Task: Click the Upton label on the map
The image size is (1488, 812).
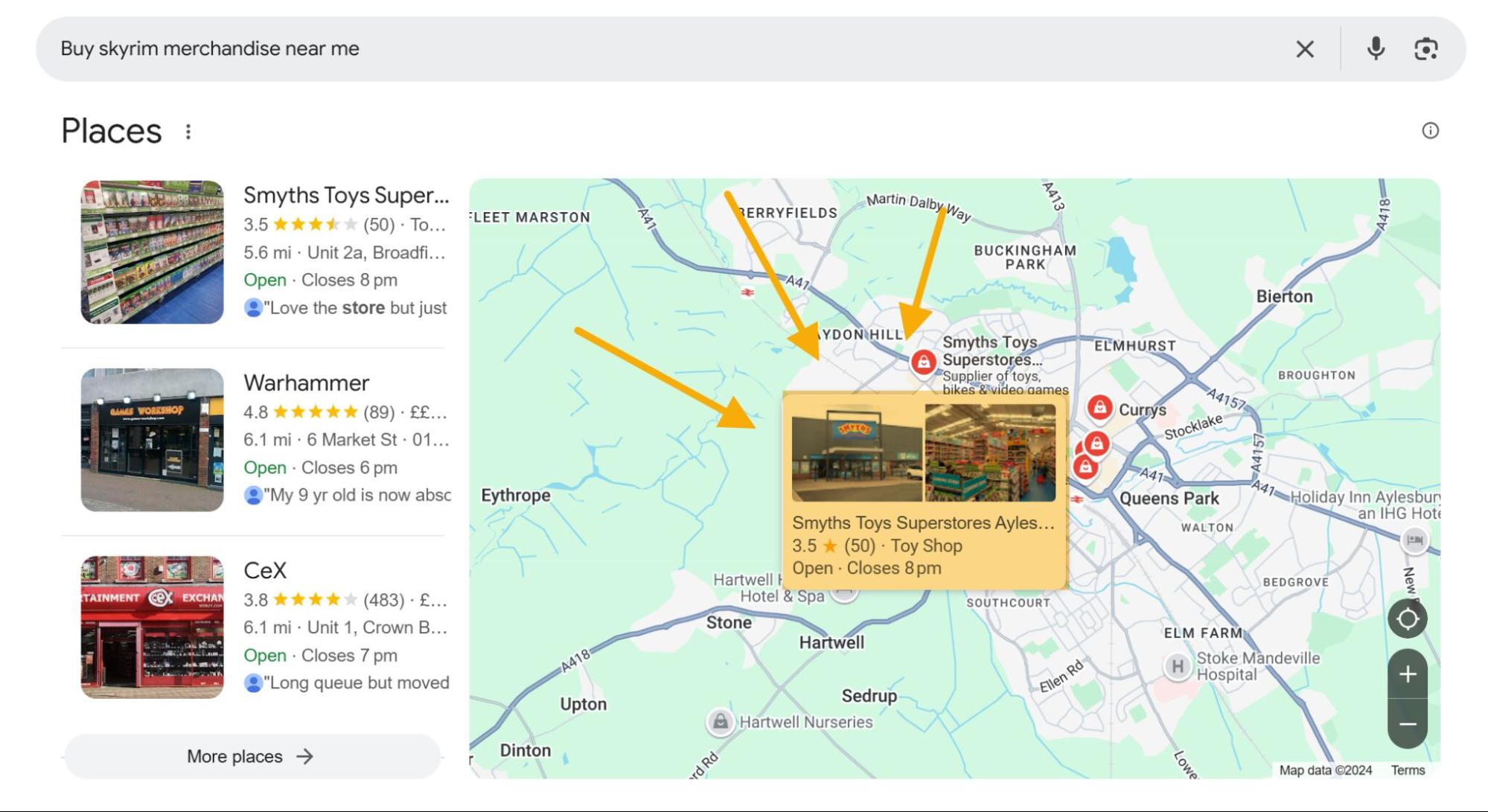Action: point(583,704)
